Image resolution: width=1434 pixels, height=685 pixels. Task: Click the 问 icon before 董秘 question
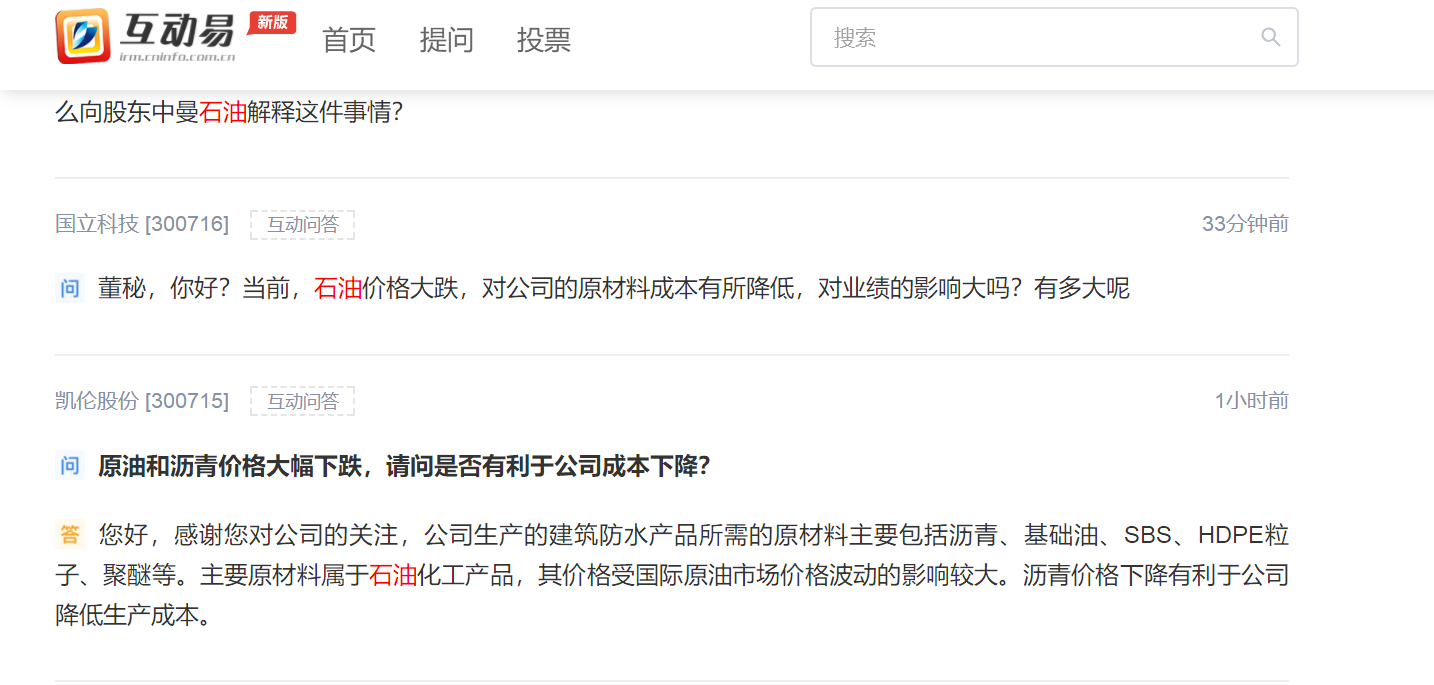tap(70, 289)
